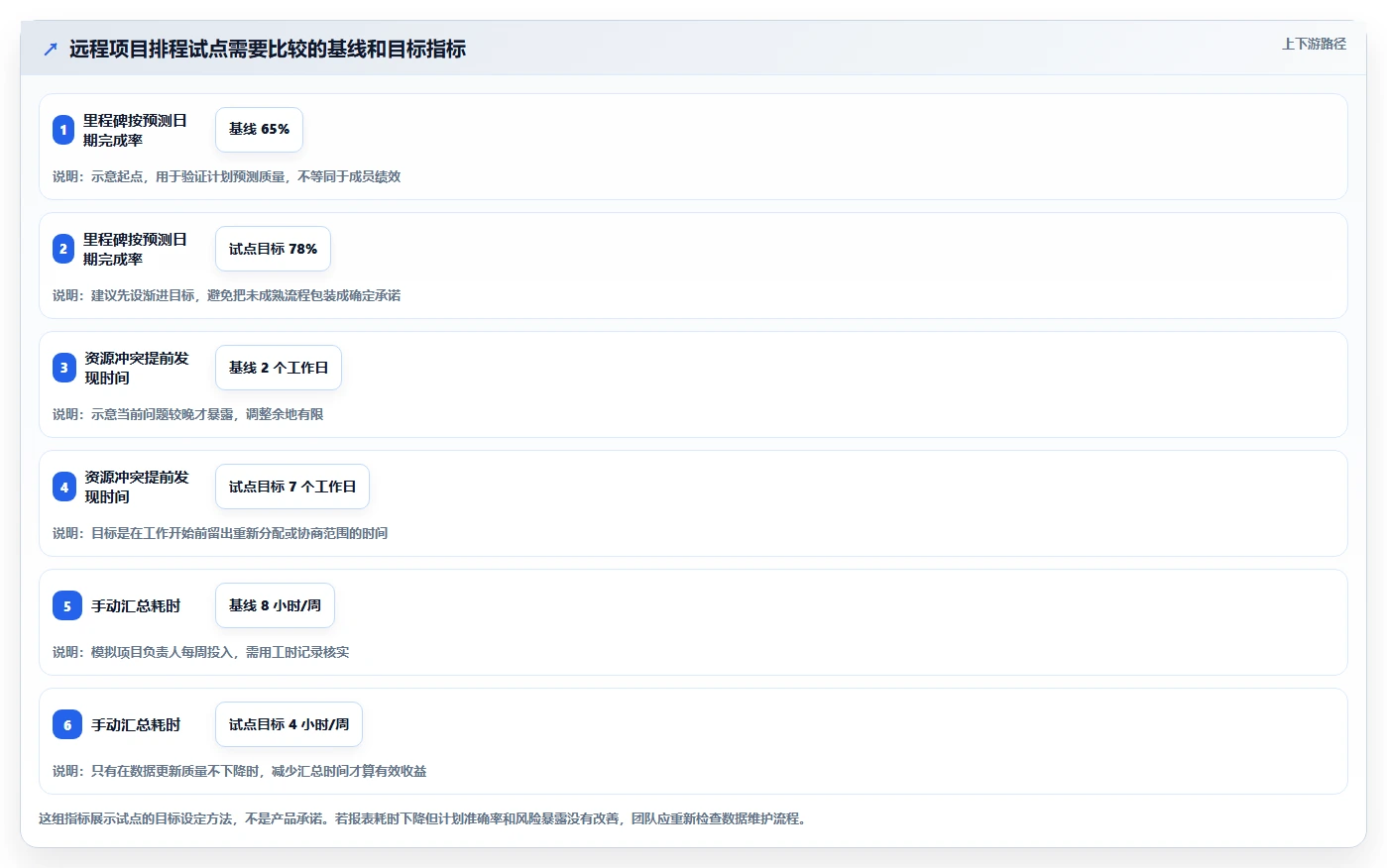Open the 上下游路径 link

pyautogui.click(x=1314, y=44)
